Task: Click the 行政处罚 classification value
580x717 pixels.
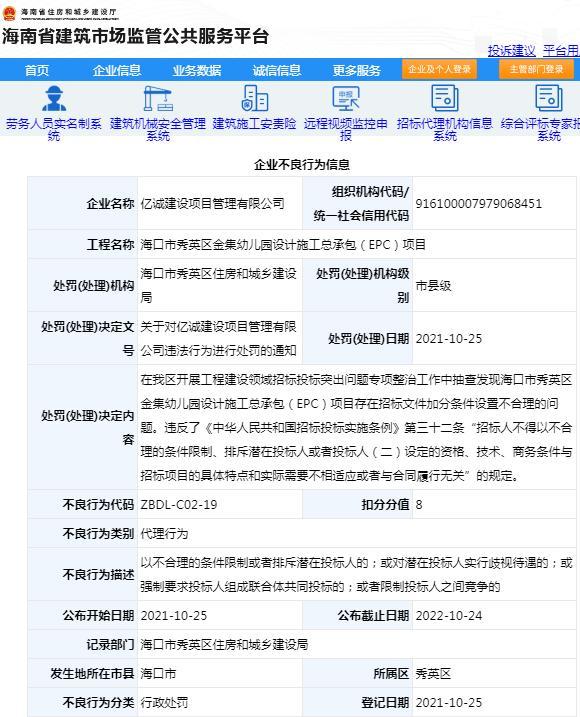Action: click(164, 703)
